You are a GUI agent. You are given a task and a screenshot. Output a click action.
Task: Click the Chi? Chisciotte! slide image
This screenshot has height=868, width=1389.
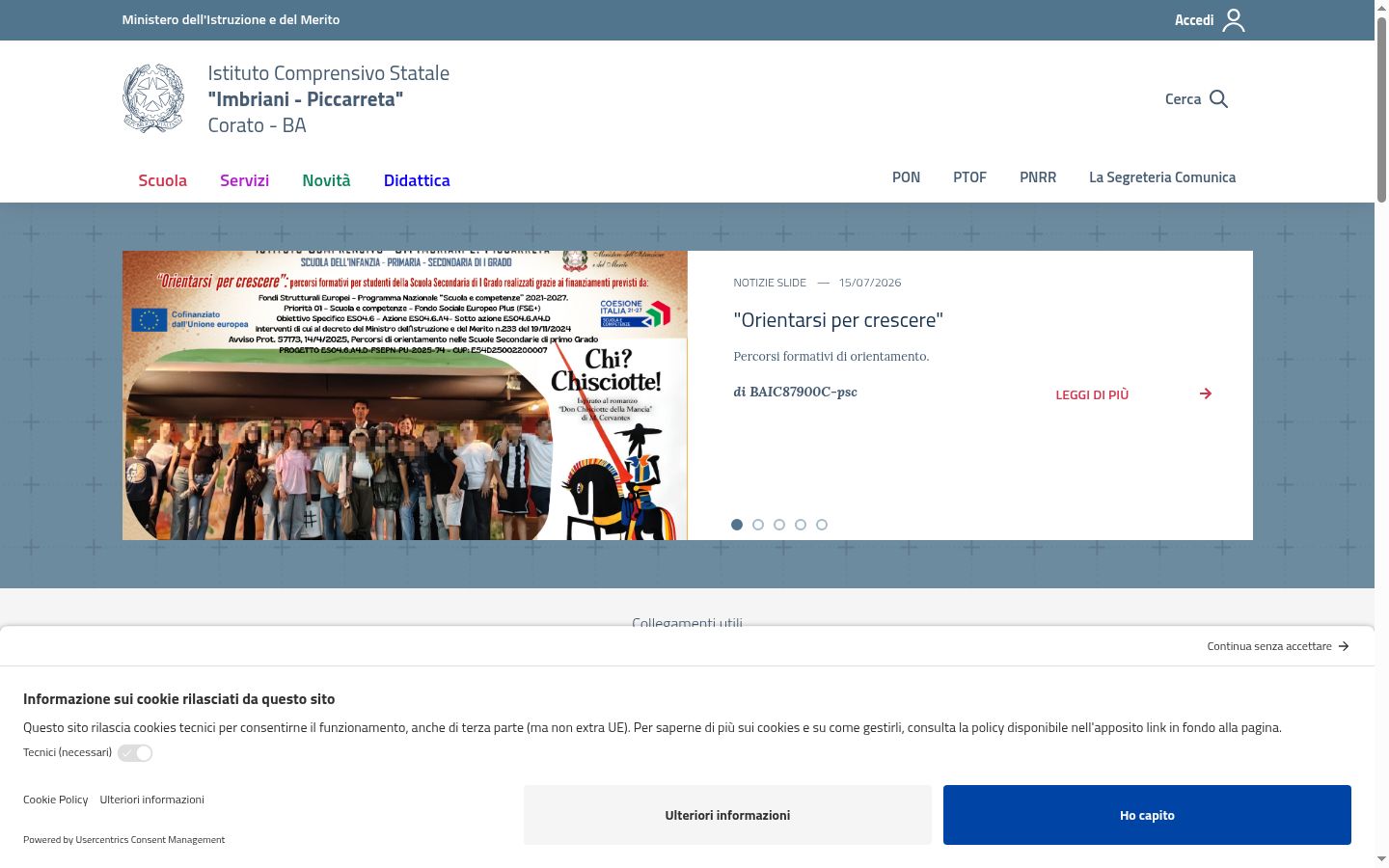coord(405,395)
